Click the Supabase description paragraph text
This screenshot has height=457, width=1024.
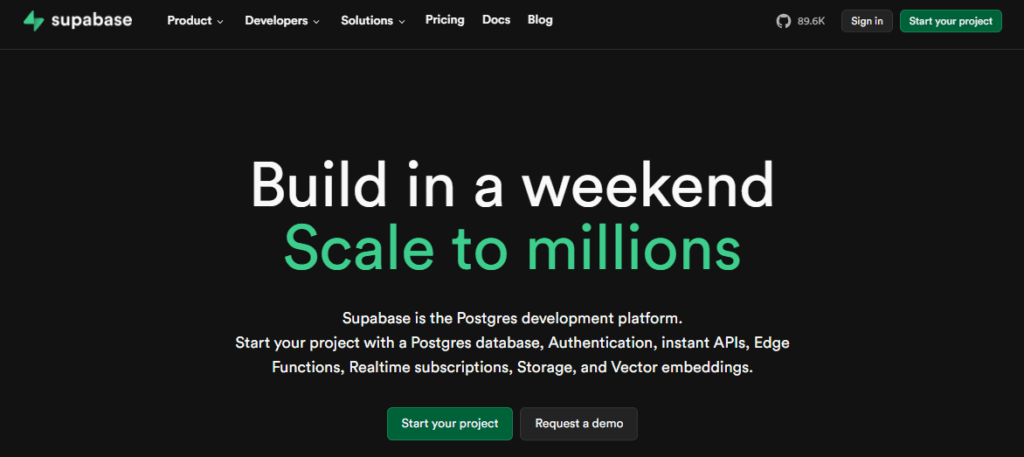pyautogui.click(x=512, y=343)
